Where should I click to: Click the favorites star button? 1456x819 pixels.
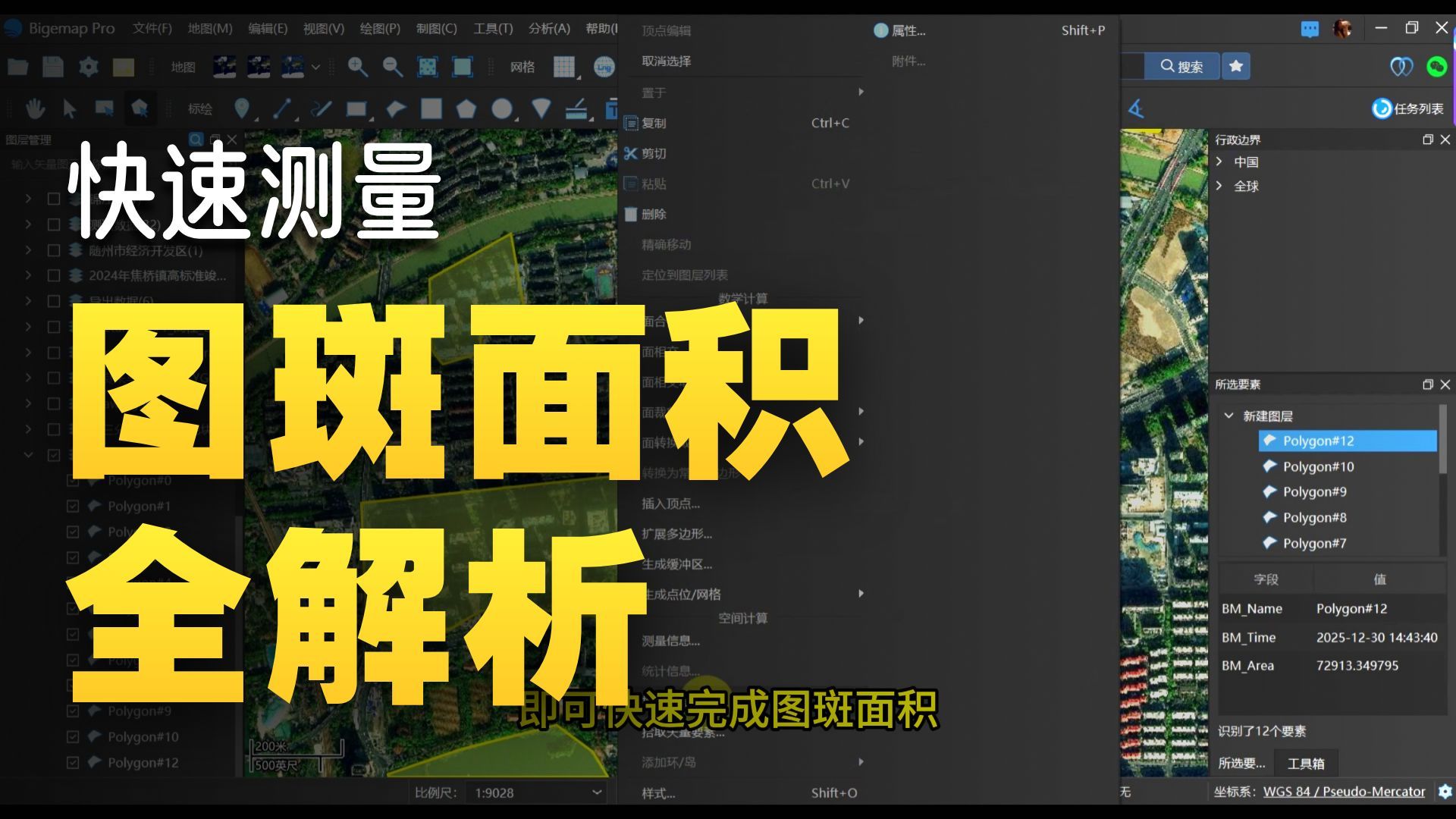click(x=1236, y=66)
